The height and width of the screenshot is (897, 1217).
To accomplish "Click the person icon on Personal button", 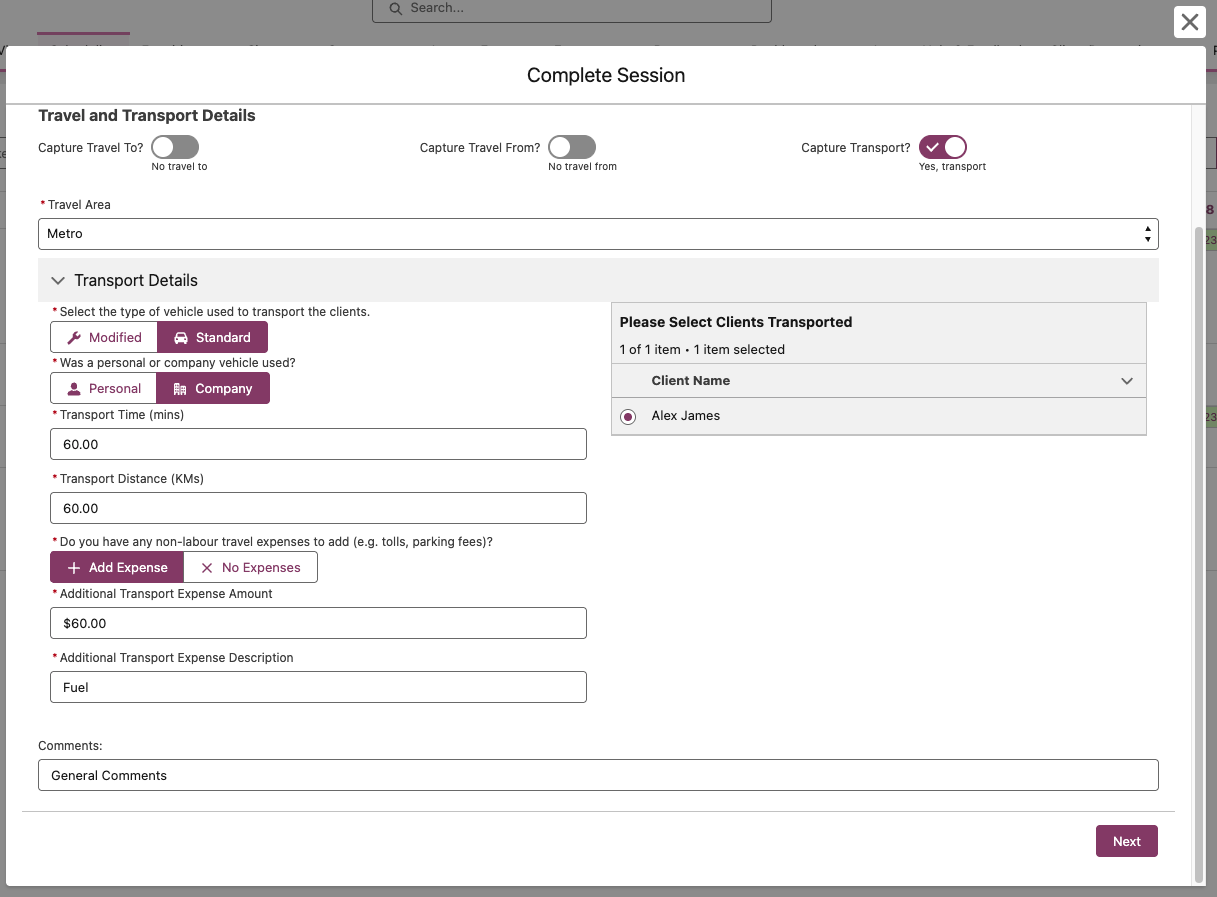I will click(74, 389).
